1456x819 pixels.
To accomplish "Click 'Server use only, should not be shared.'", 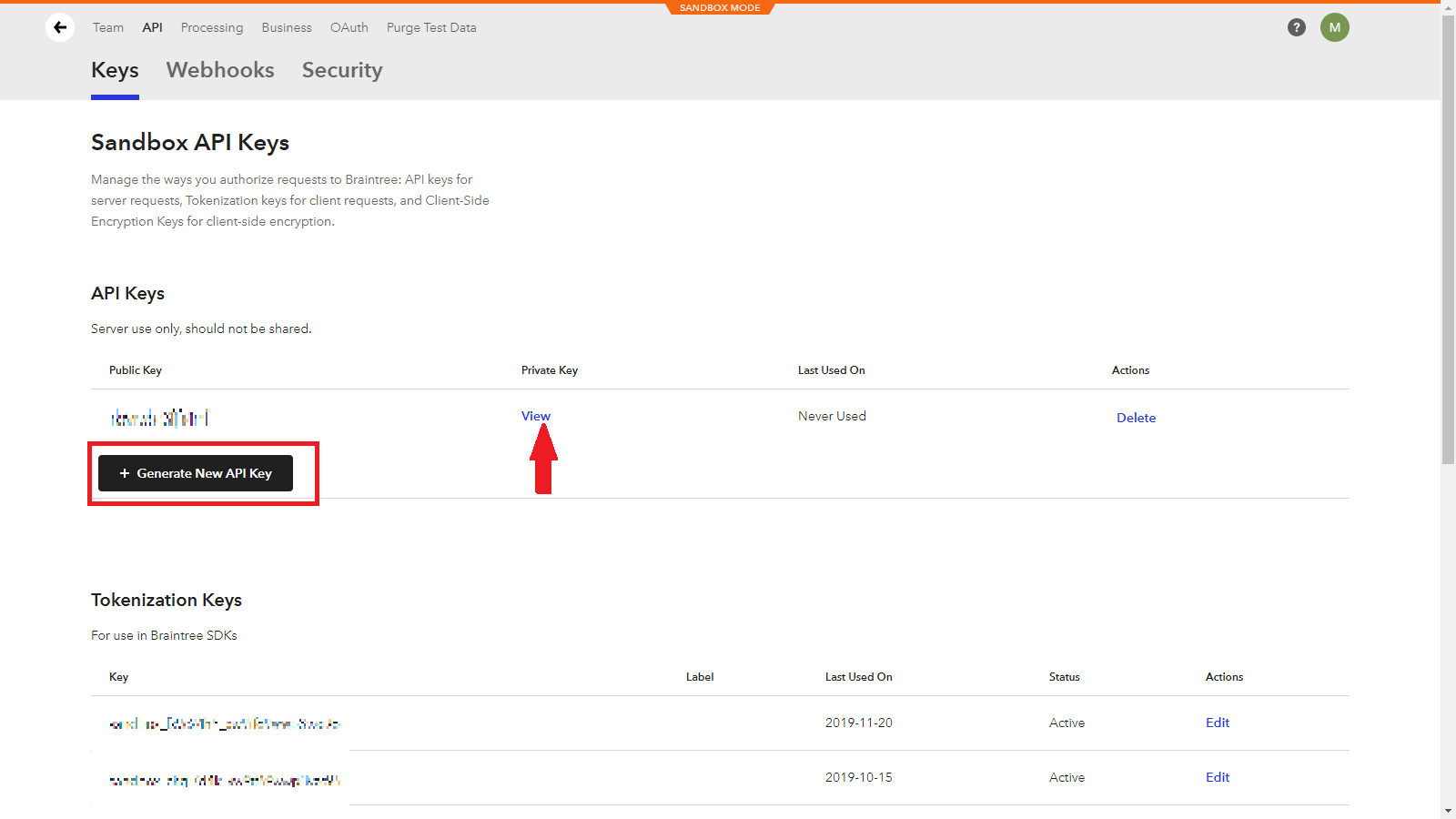I will pos(201,329).
